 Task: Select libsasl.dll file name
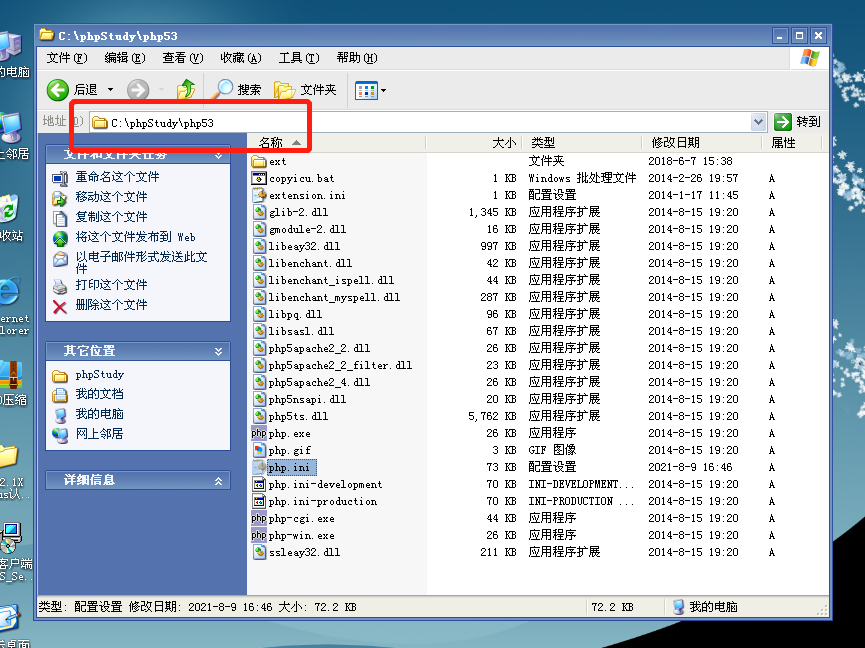tap(301, 331)
